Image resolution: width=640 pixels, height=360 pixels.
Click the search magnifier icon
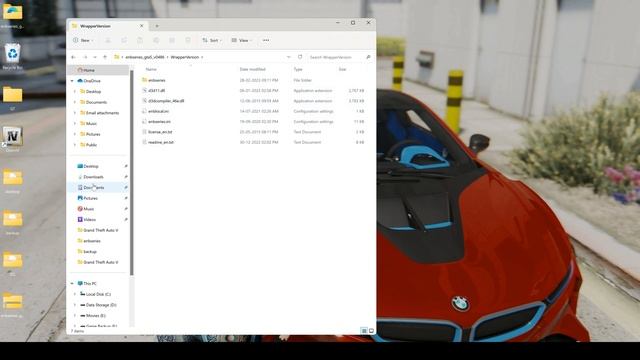click(368, 57)
